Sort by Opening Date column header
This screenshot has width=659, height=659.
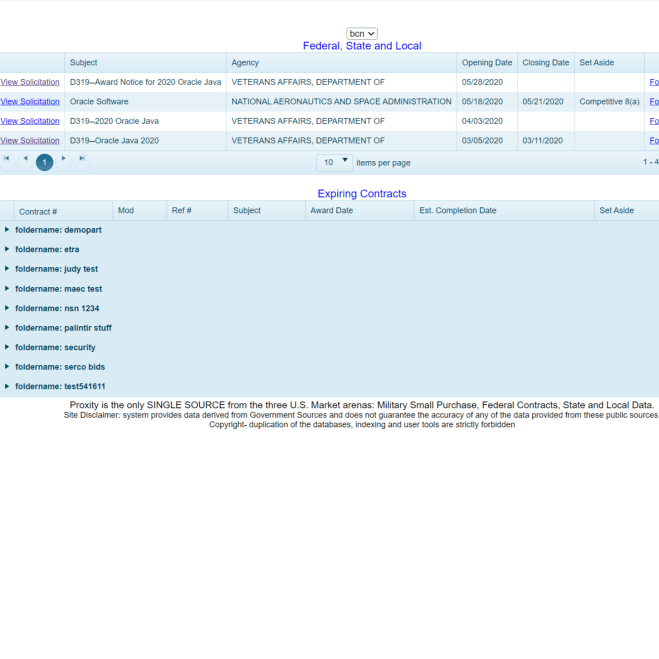tap(487, 63)
